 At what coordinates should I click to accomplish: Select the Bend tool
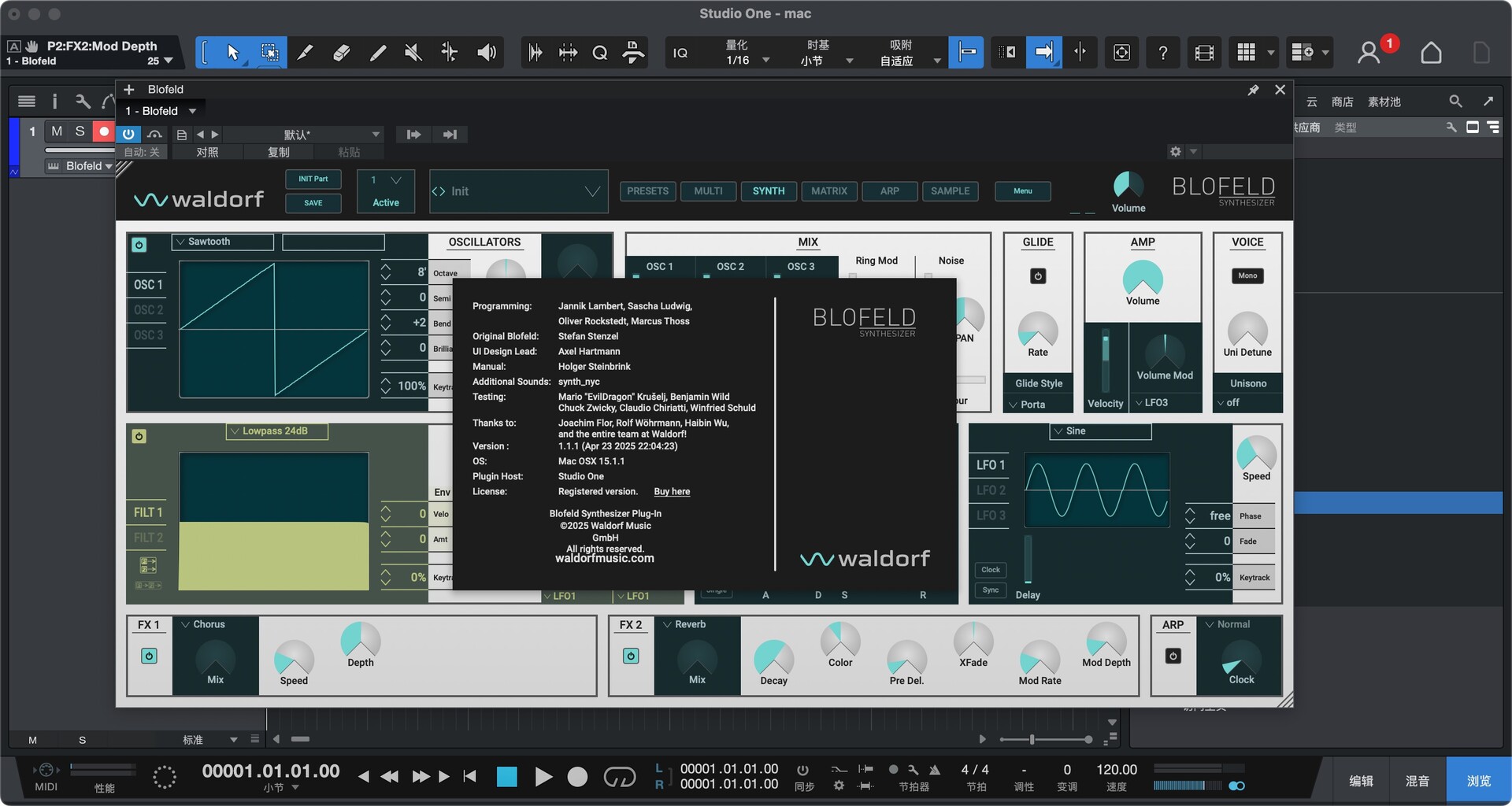449,53
